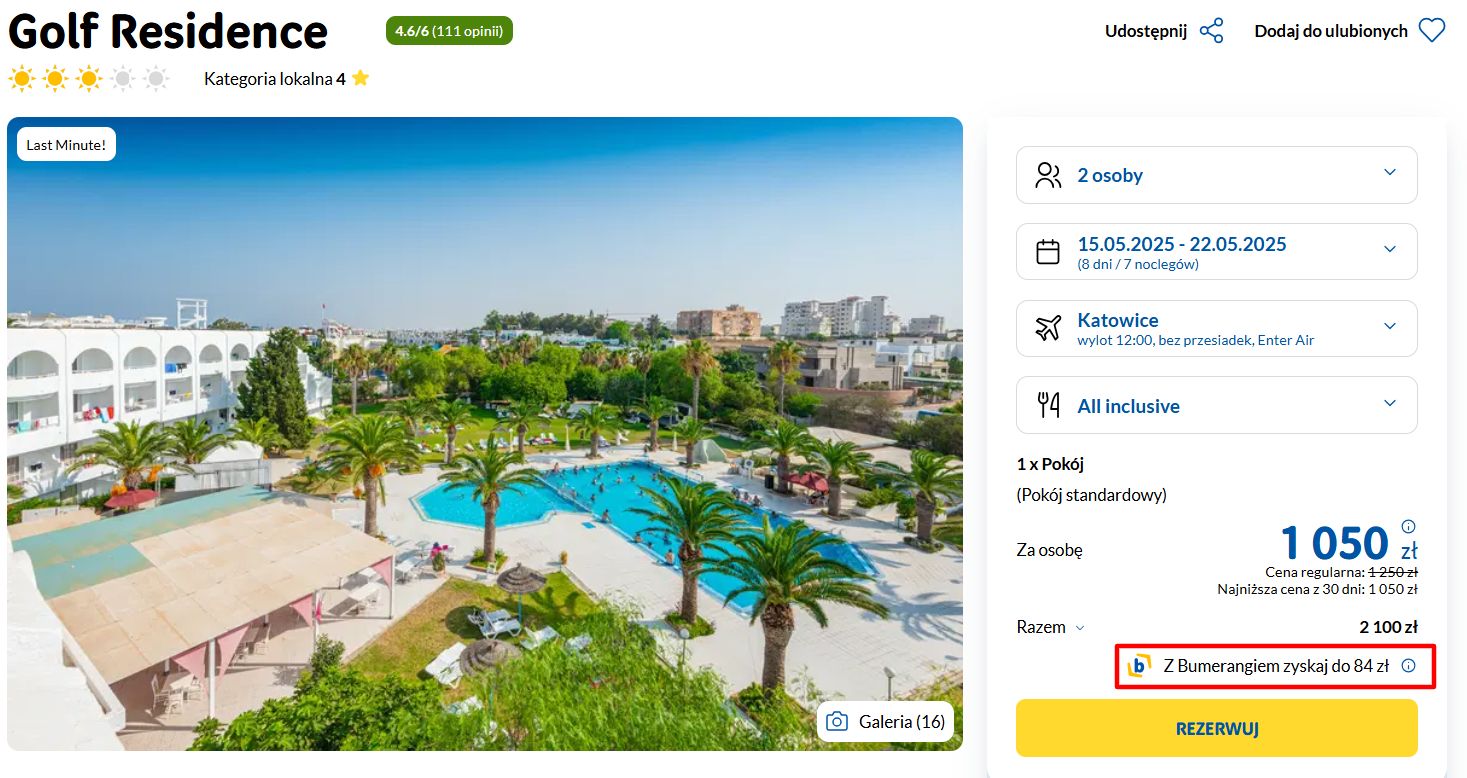Click the yellow REZERWUJ button
Viewport: 1467px width, 778px height.
click(1217, 728)
